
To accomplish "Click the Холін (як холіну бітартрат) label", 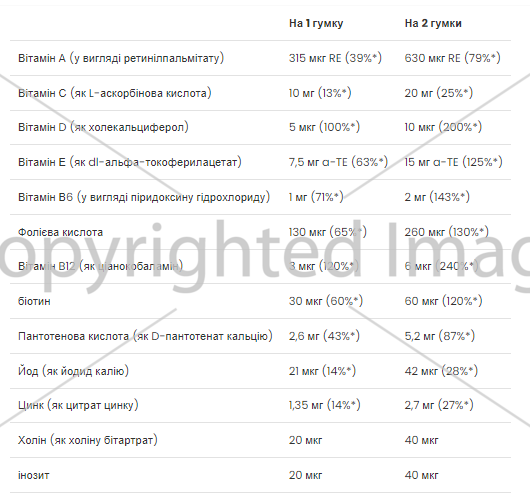I will click(88, 441).
